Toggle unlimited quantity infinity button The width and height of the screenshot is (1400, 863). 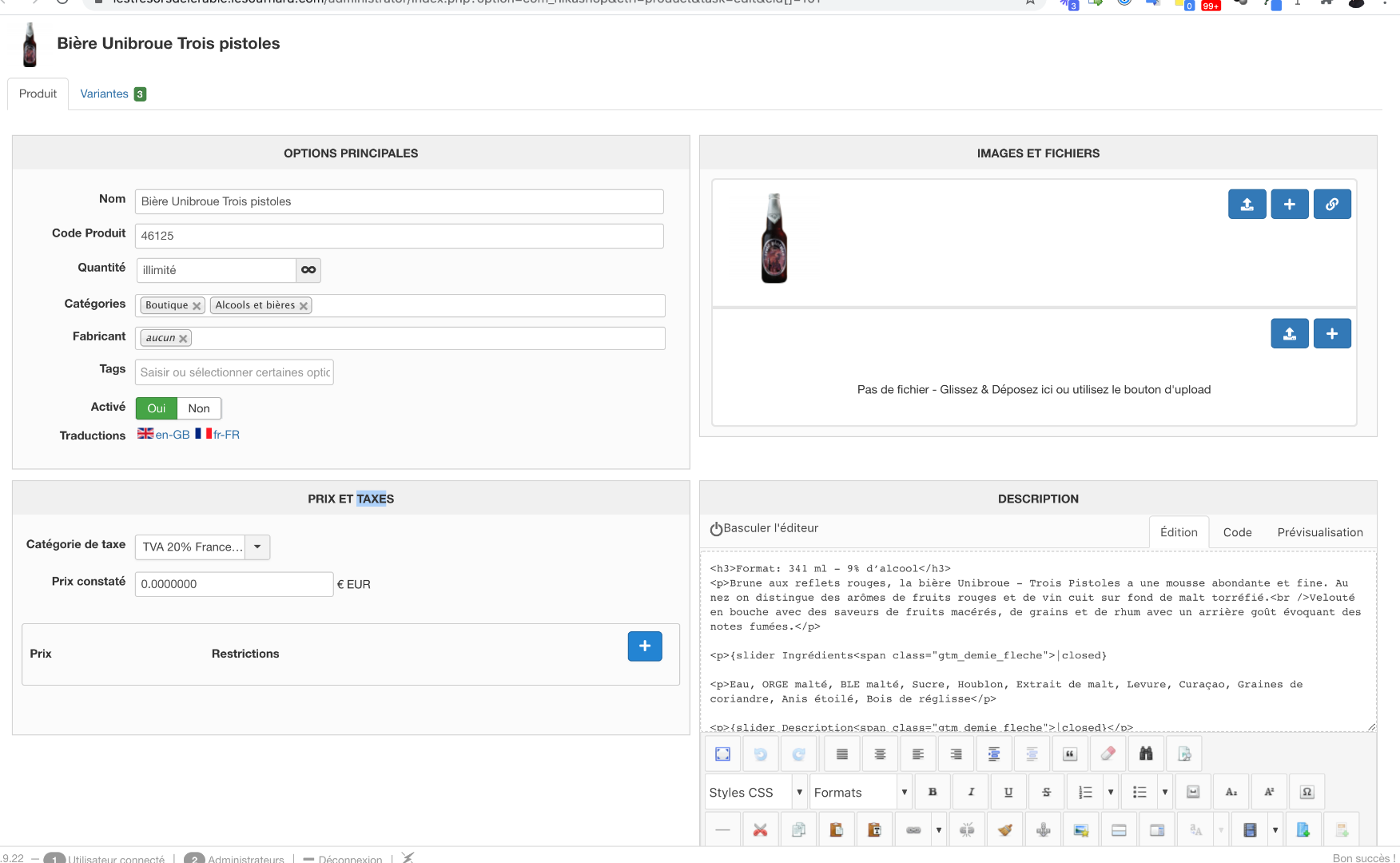tap(308, 270)
